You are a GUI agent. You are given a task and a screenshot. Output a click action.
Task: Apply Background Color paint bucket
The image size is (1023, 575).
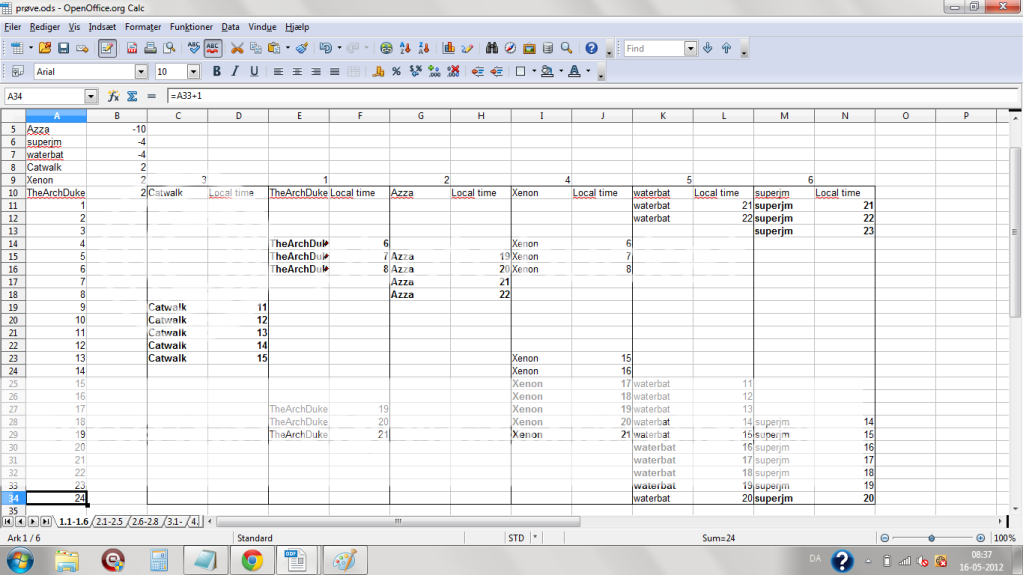click(x=547, y=72)
